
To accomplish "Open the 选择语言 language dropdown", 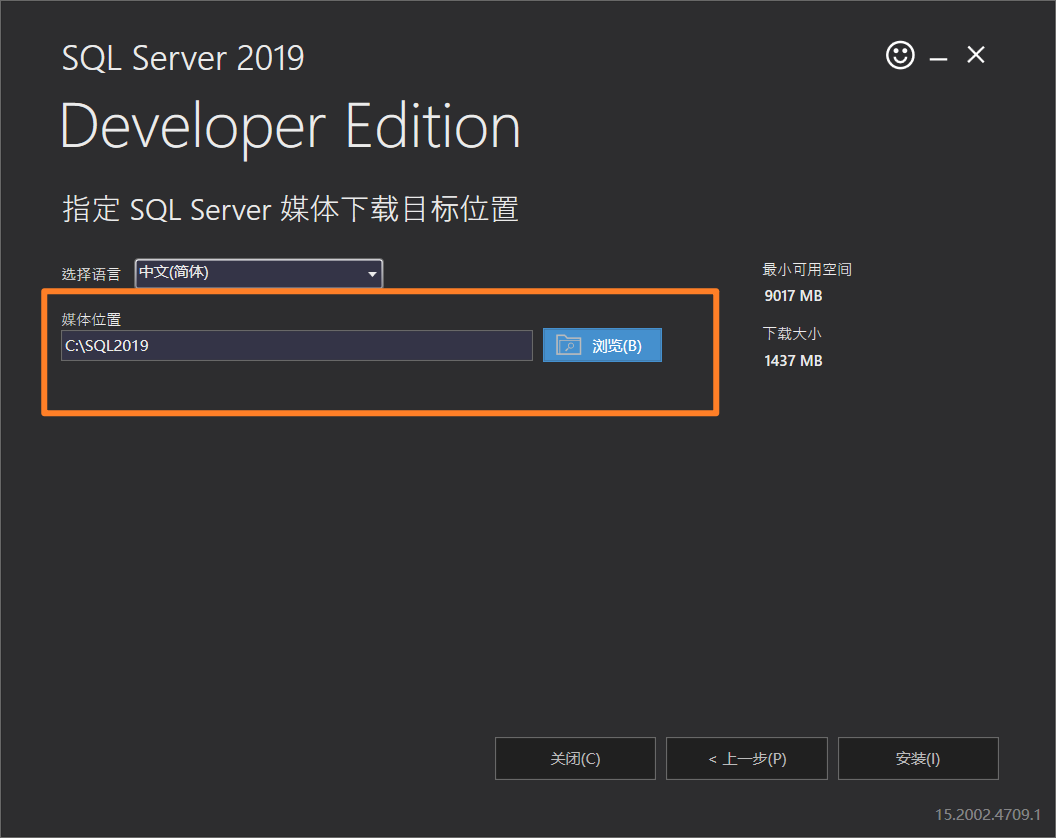I will coord(259,273).
